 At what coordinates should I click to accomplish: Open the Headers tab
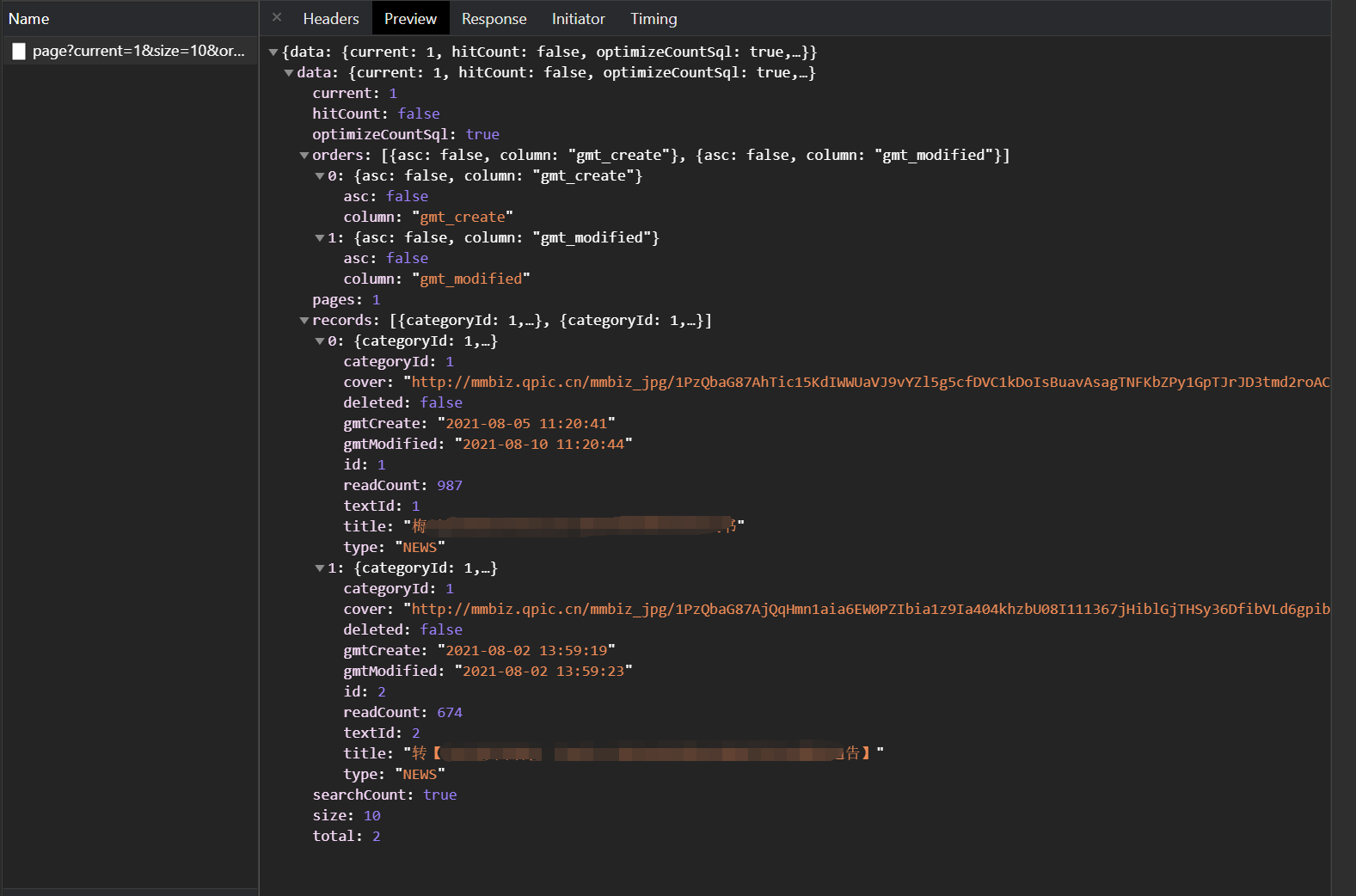coord(330,19)
